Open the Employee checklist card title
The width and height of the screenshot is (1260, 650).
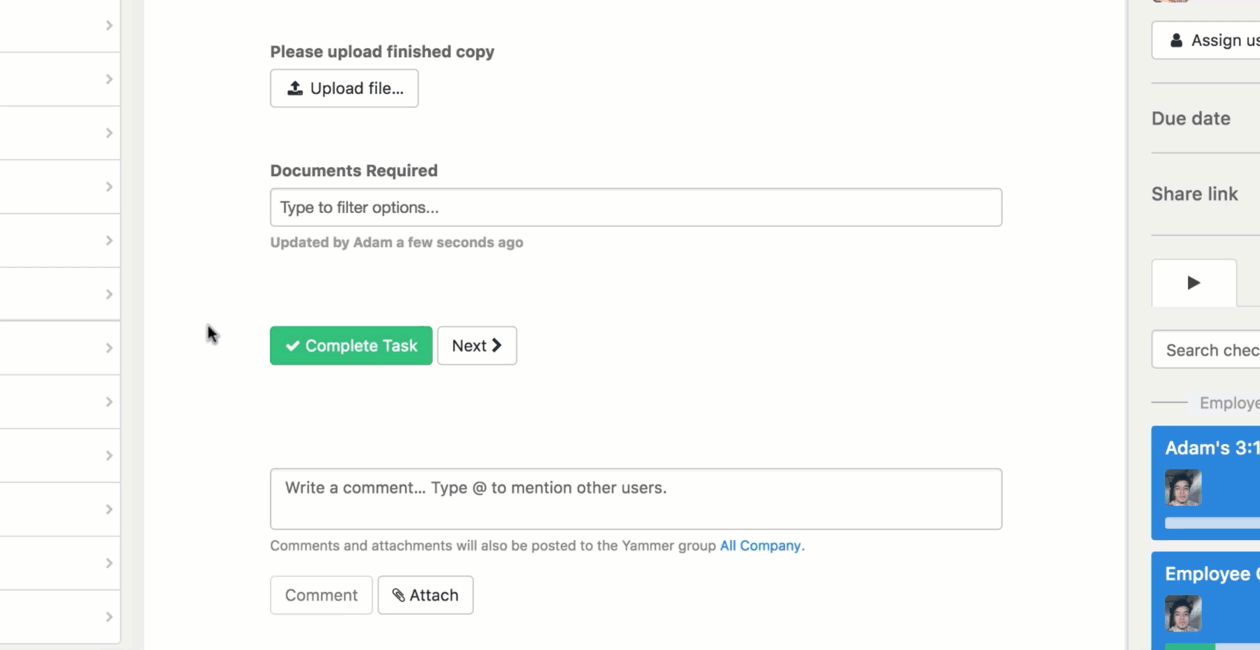[x=1208, y=574]
